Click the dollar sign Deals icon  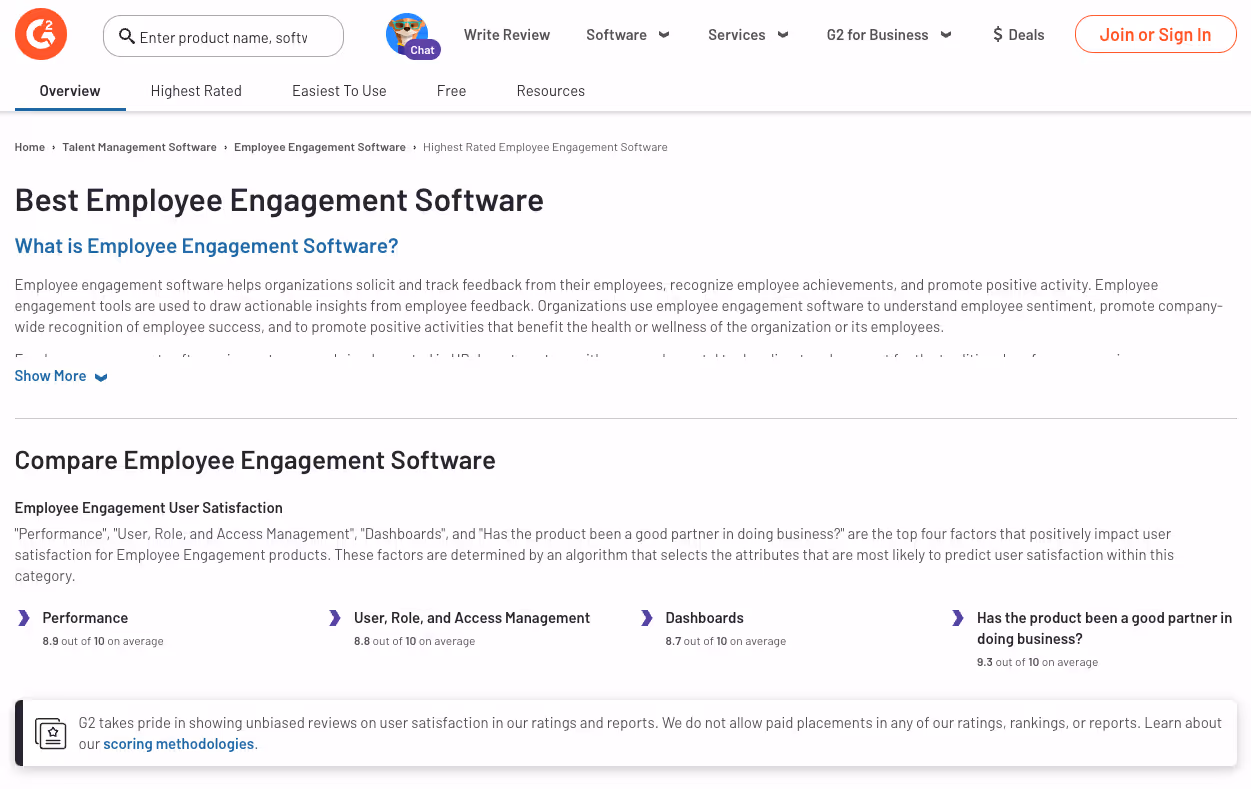coord(998,35)
